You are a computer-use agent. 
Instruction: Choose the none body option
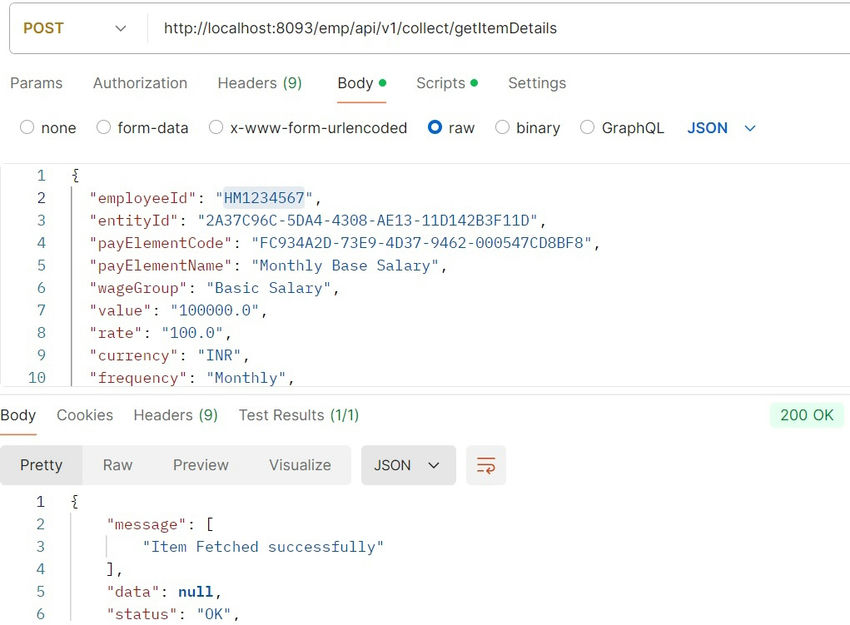tap(27, 128)
